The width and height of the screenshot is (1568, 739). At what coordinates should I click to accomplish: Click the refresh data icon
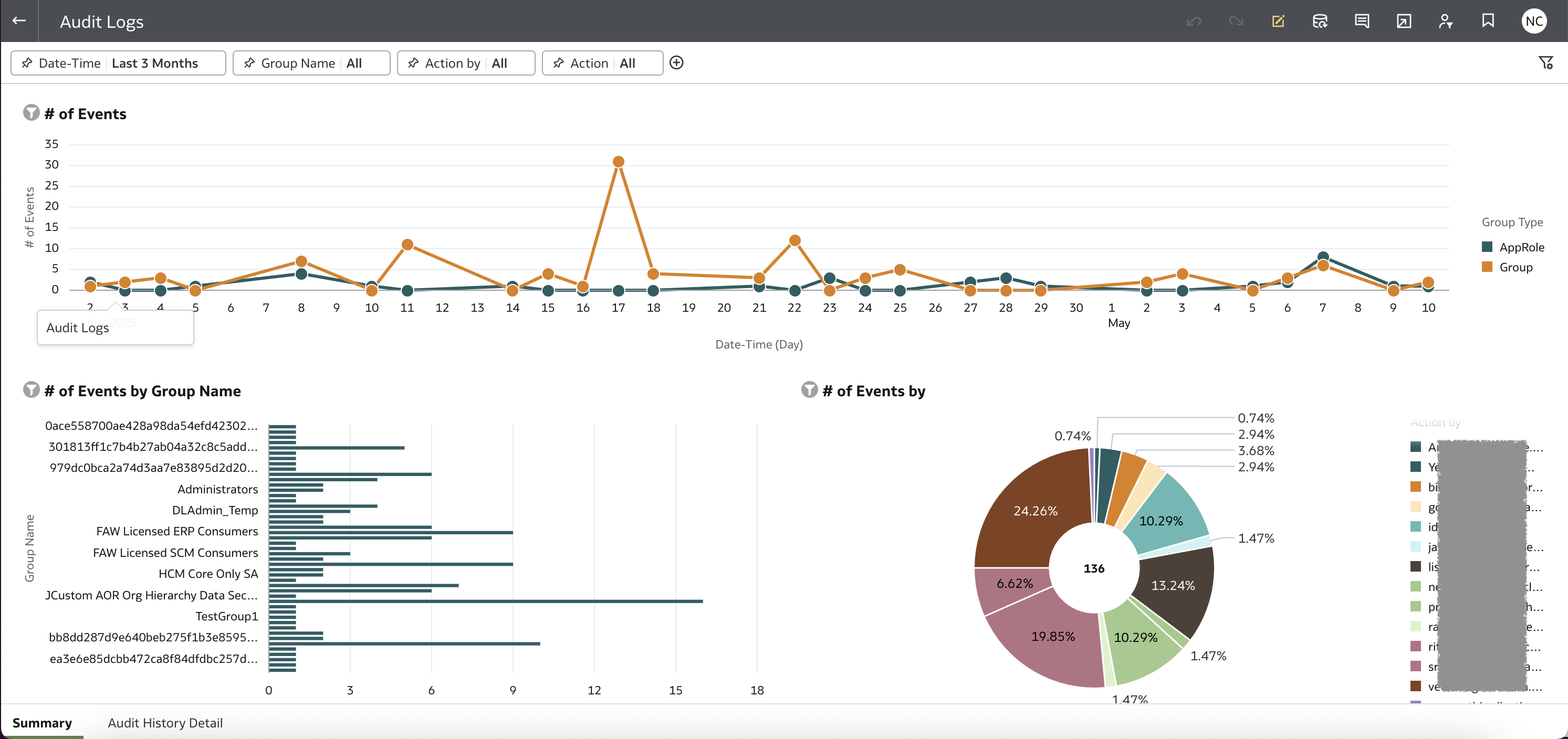coord(1320,20)
